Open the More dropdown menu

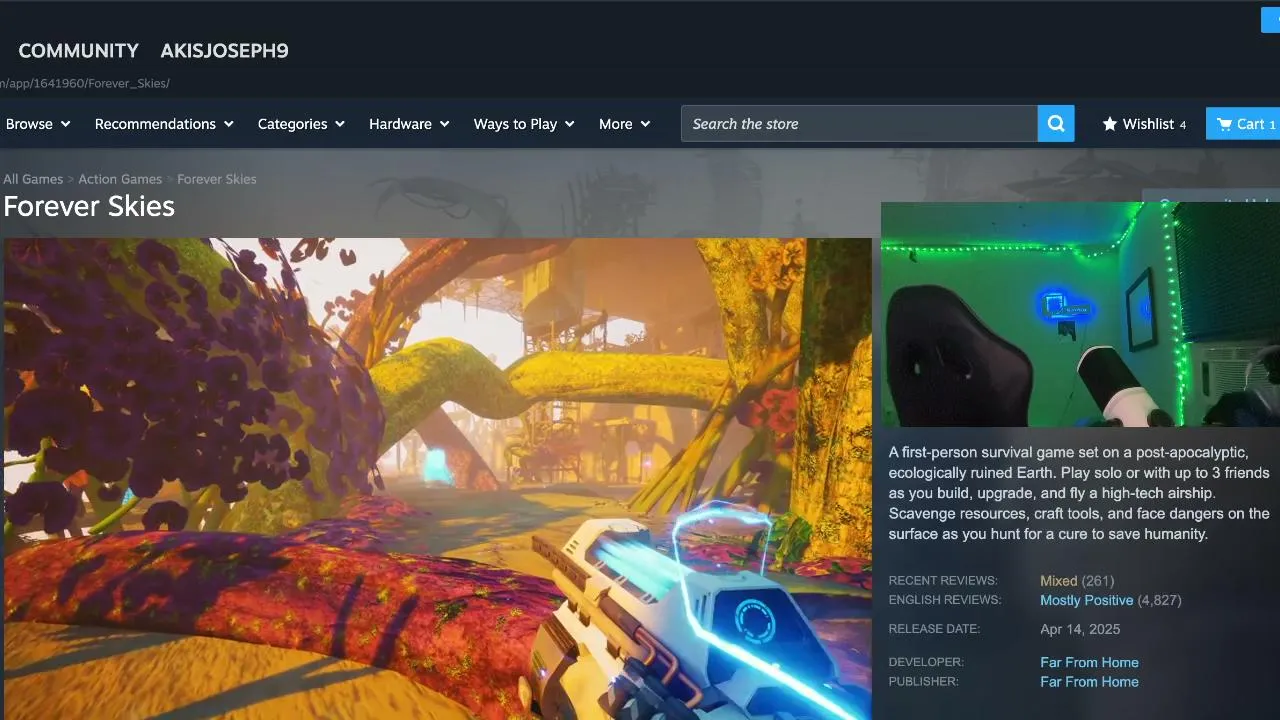(x=625, y=124)
